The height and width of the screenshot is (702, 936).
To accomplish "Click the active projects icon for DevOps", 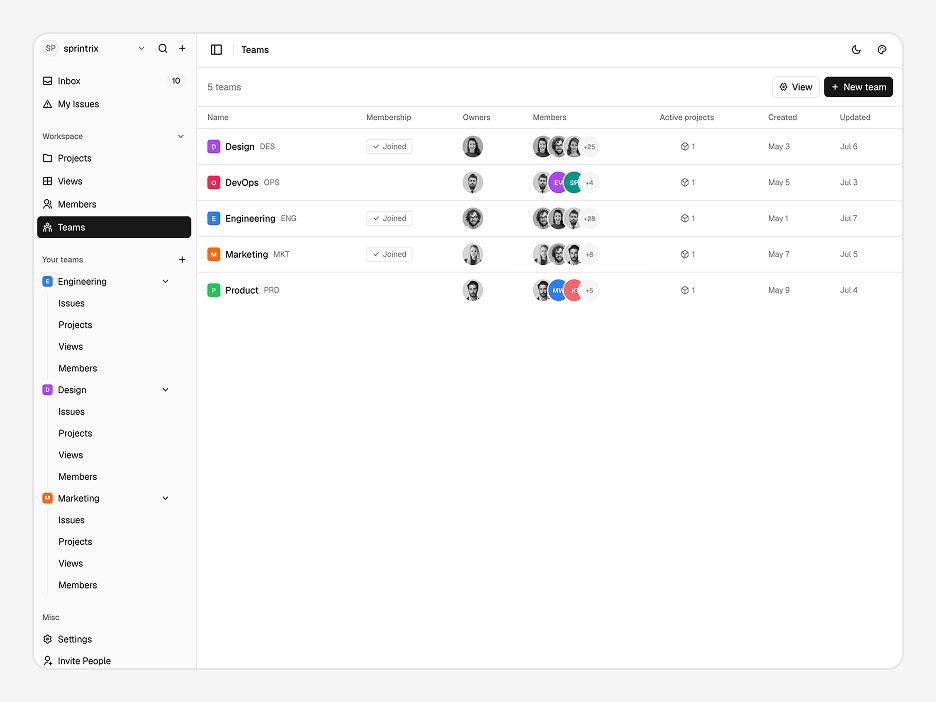I will [685, 183].
